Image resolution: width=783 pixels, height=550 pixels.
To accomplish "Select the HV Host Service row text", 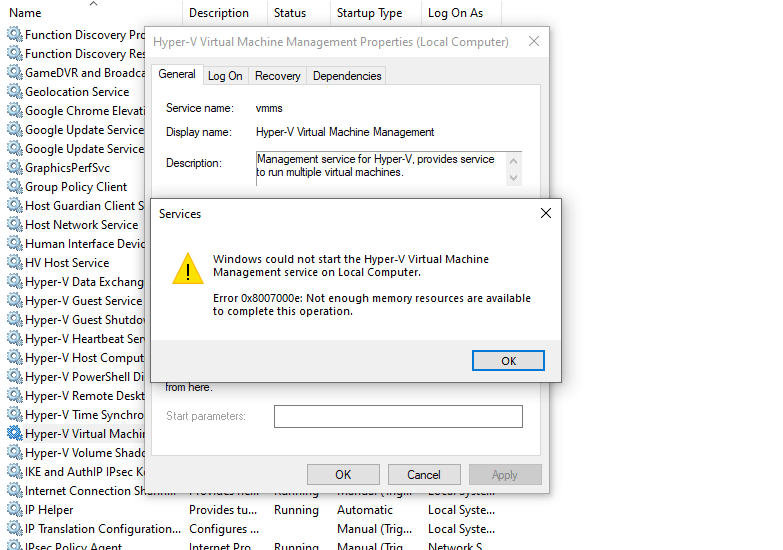I will point(67,263).
